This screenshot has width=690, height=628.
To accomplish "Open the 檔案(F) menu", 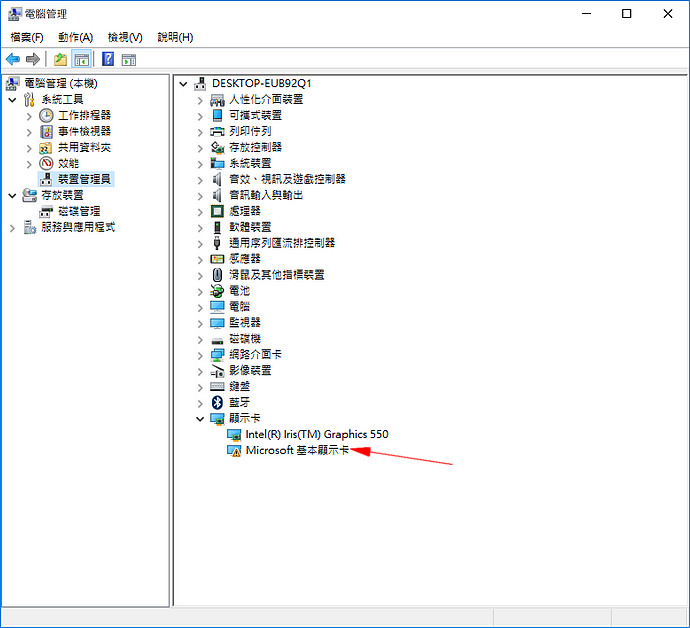I will [27, 37].
